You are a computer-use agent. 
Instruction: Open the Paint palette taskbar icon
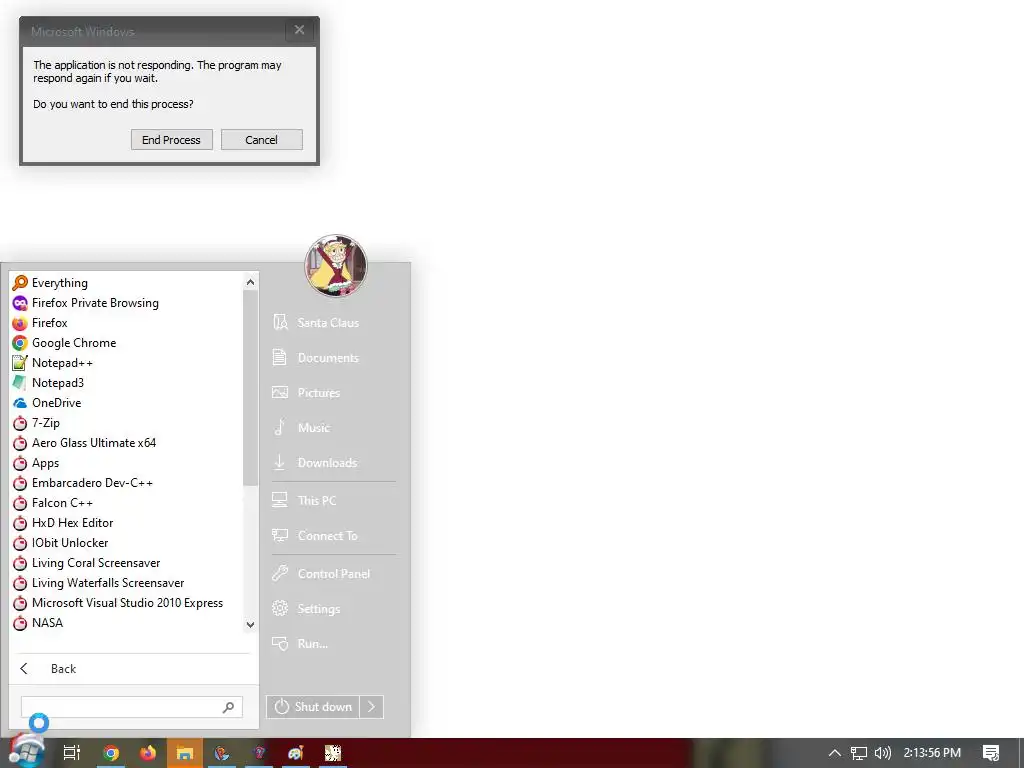[x=296, y=753]
